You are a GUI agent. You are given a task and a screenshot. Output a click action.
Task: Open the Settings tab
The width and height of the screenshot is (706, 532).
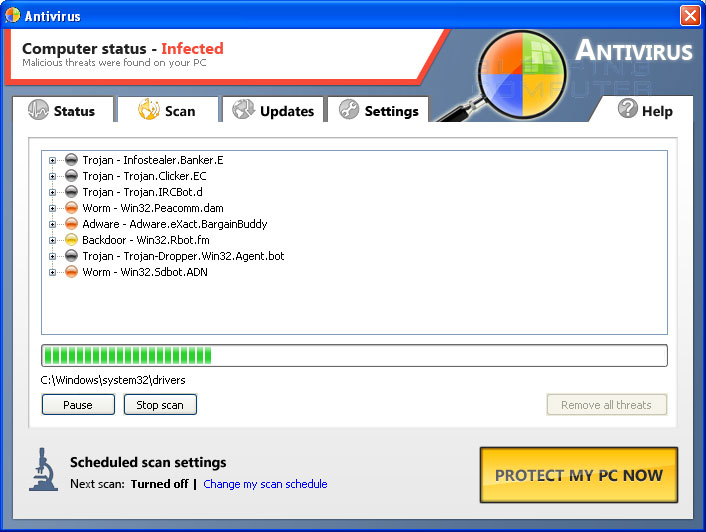(378, 110)
